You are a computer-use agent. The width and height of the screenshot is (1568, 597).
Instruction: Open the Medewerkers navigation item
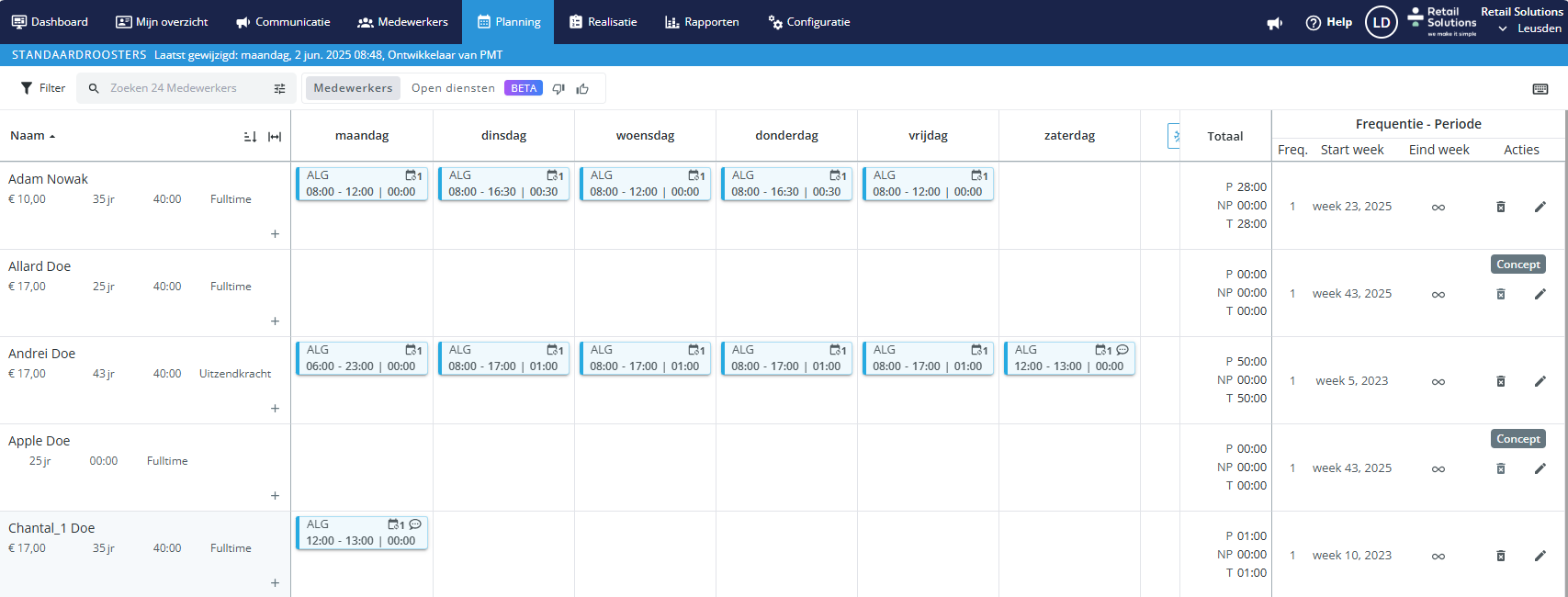[402, 22]
